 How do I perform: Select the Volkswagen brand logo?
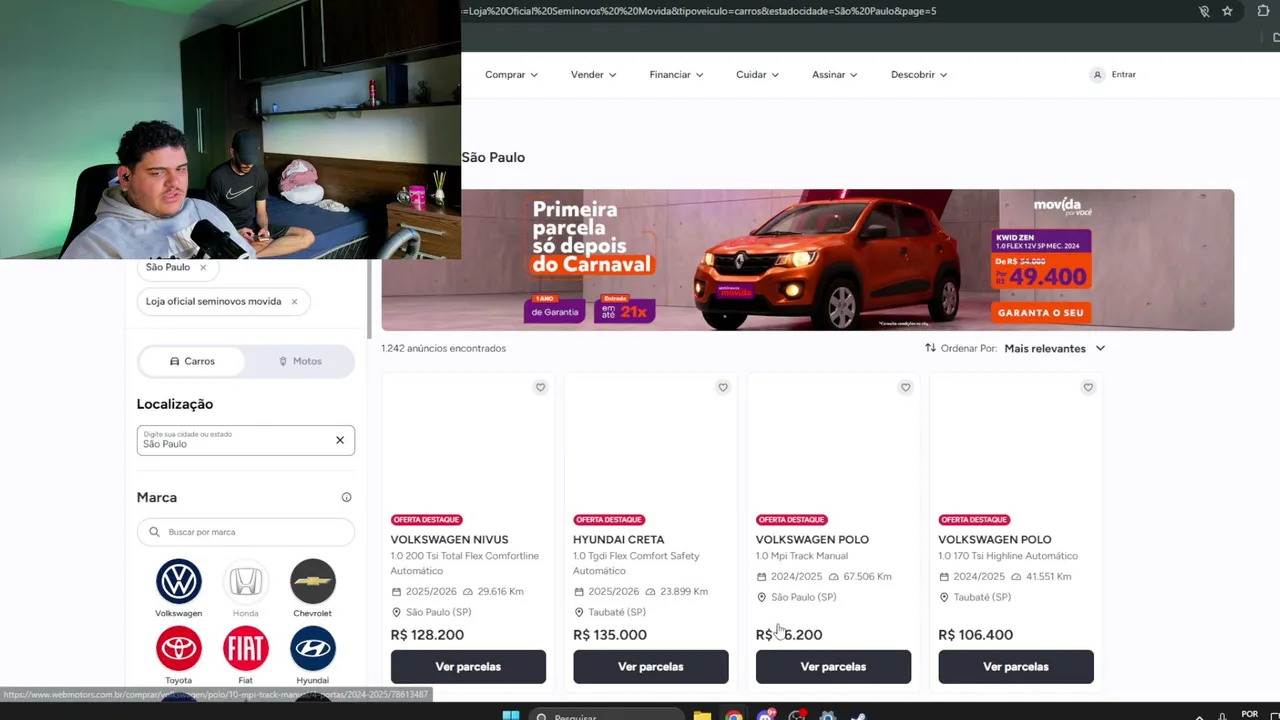(x=178, y=581)
